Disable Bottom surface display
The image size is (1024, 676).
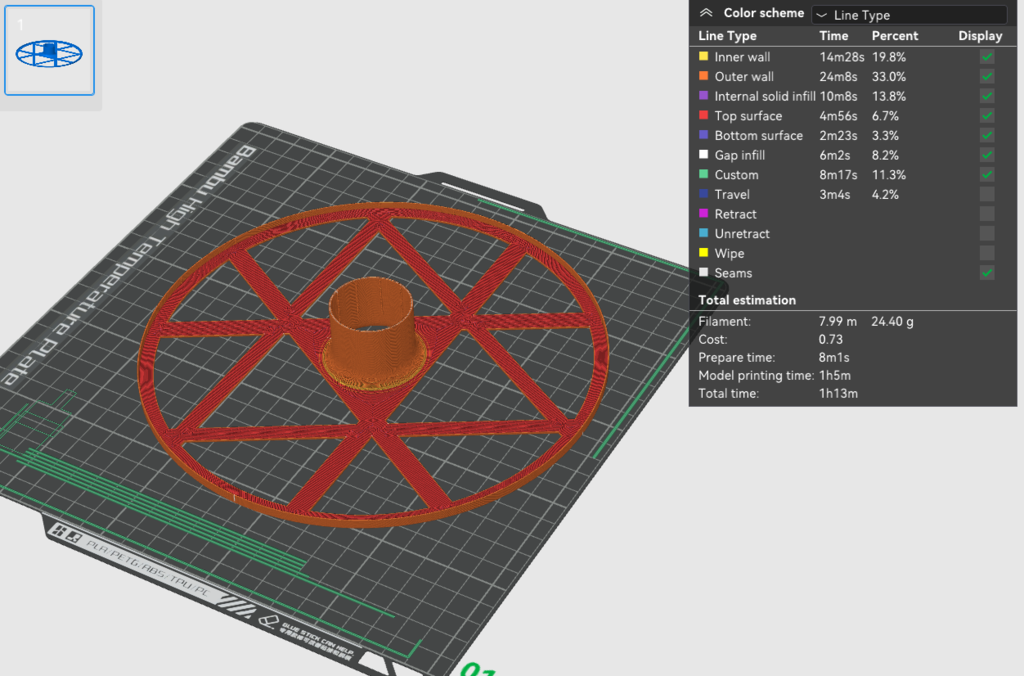click(987, 135)
